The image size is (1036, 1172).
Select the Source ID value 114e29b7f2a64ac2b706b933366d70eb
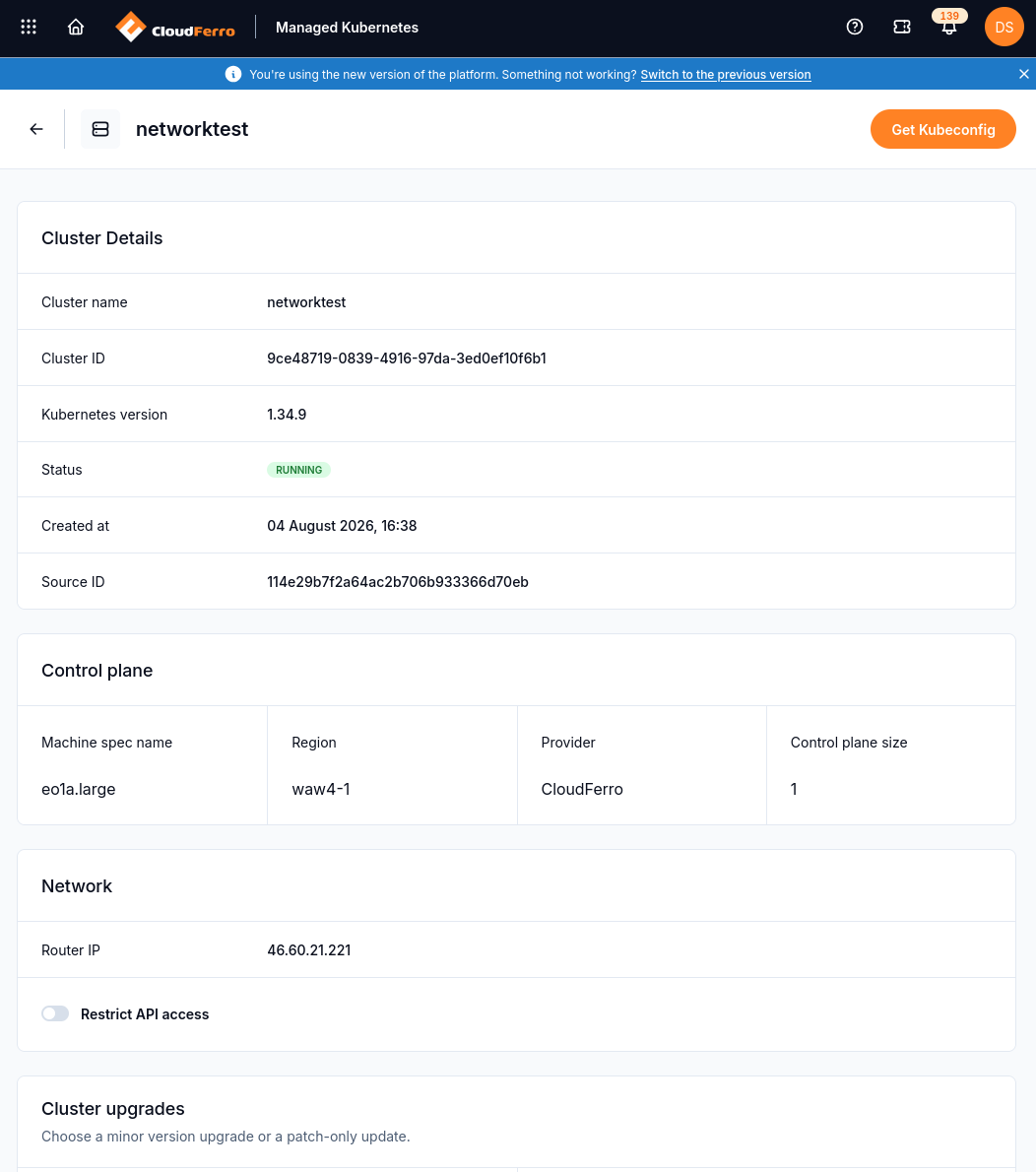[x=398, y=581]
